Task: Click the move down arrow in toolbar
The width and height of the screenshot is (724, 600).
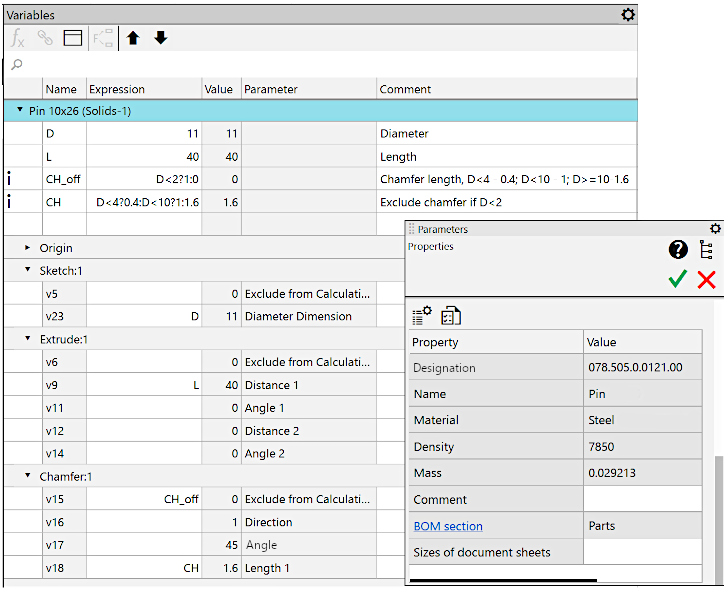Action: [x=160, y=39]
